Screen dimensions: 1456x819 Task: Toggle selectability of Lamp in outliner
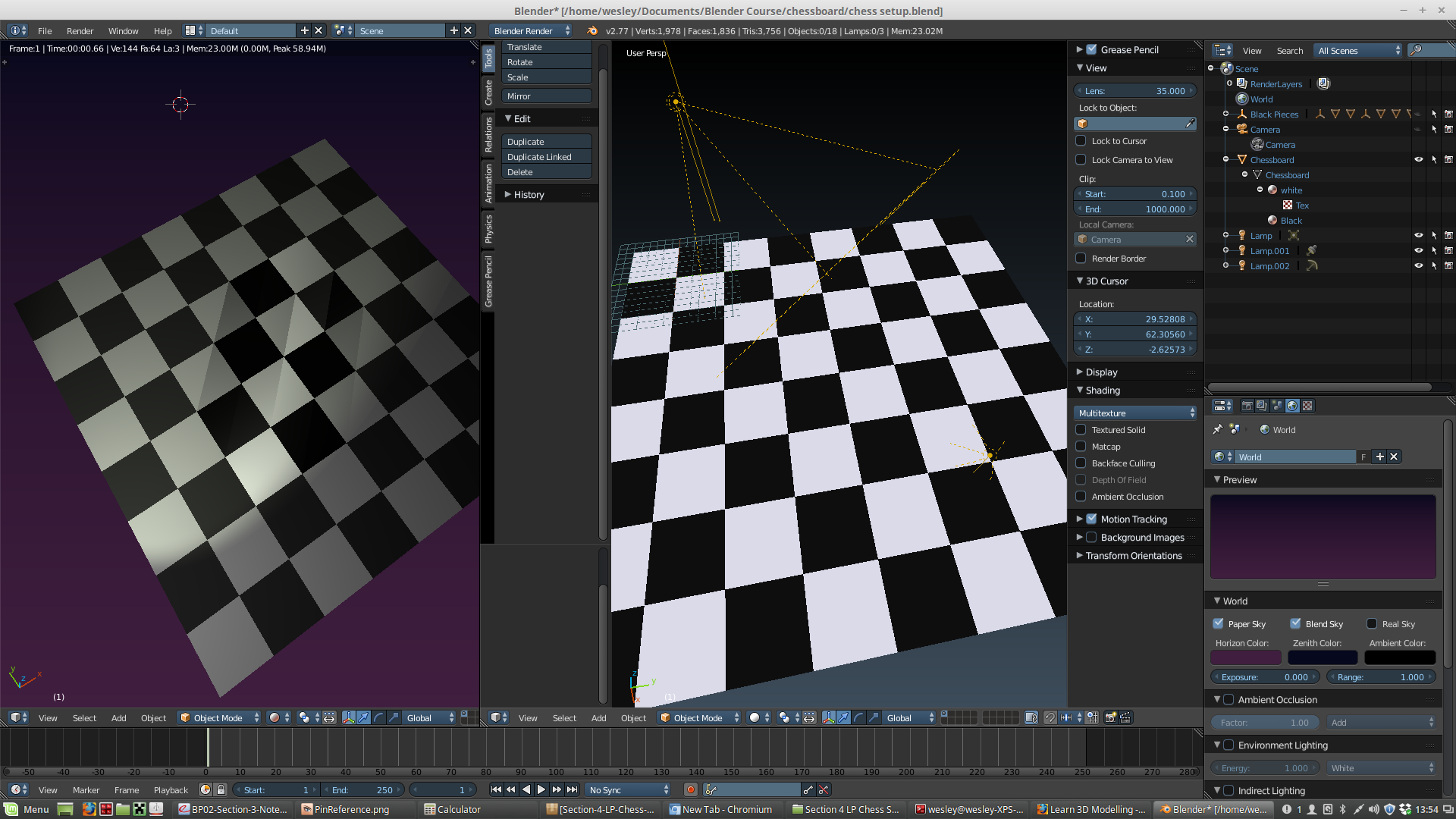click(x=1434, y=236)
